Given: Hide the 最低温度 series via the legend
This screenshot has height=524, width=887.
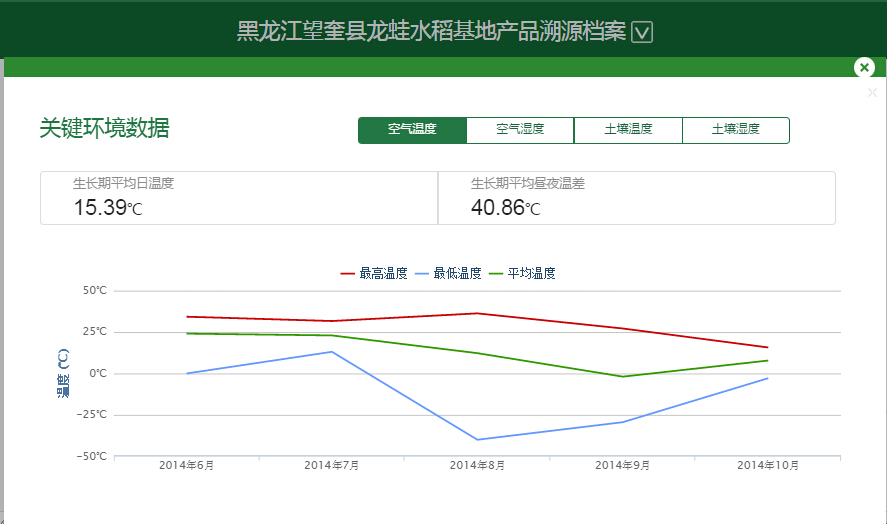Looking at the screenshot, I should [457, 273].
